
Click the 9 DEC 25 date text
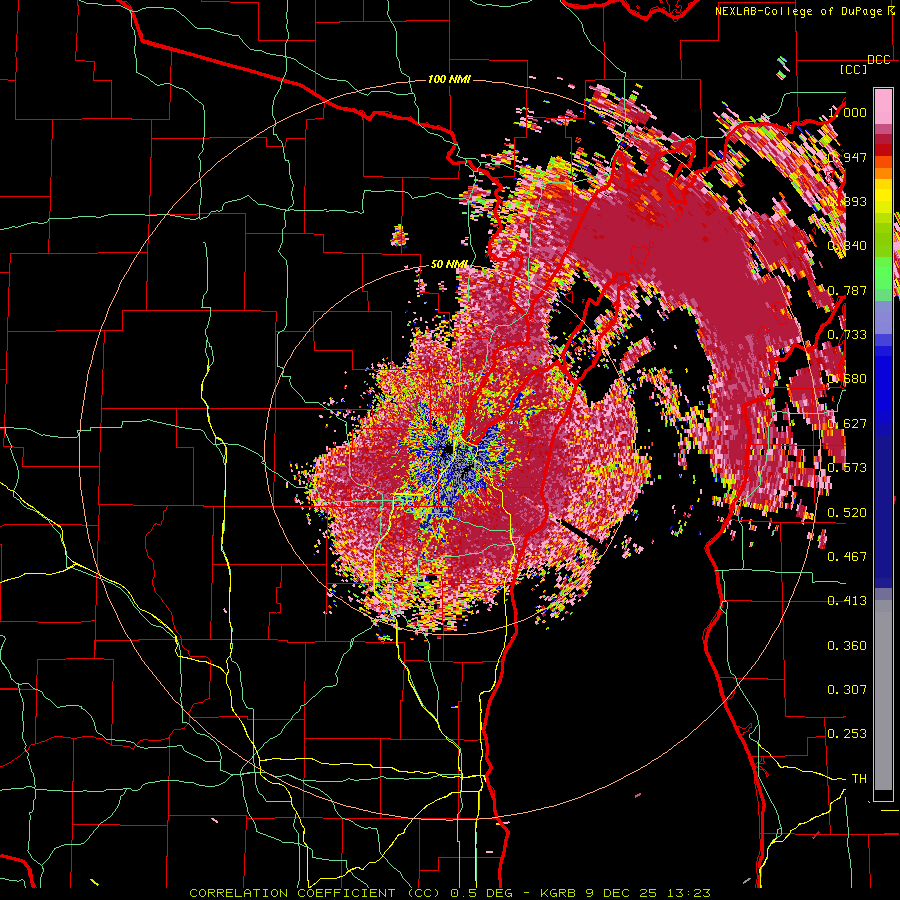622,893
